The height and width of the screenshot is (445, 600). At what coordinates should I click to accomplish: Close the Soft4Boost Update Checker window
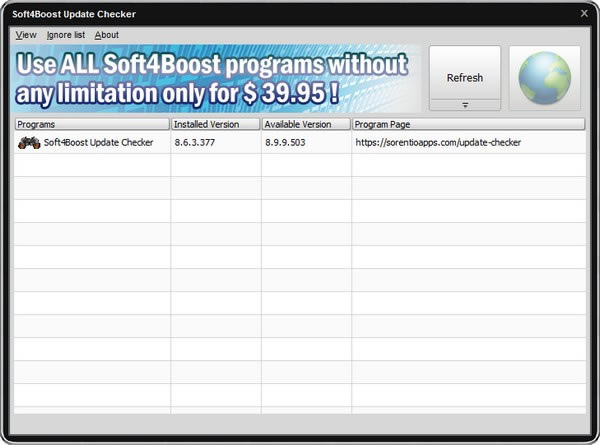tap(584, 13)
